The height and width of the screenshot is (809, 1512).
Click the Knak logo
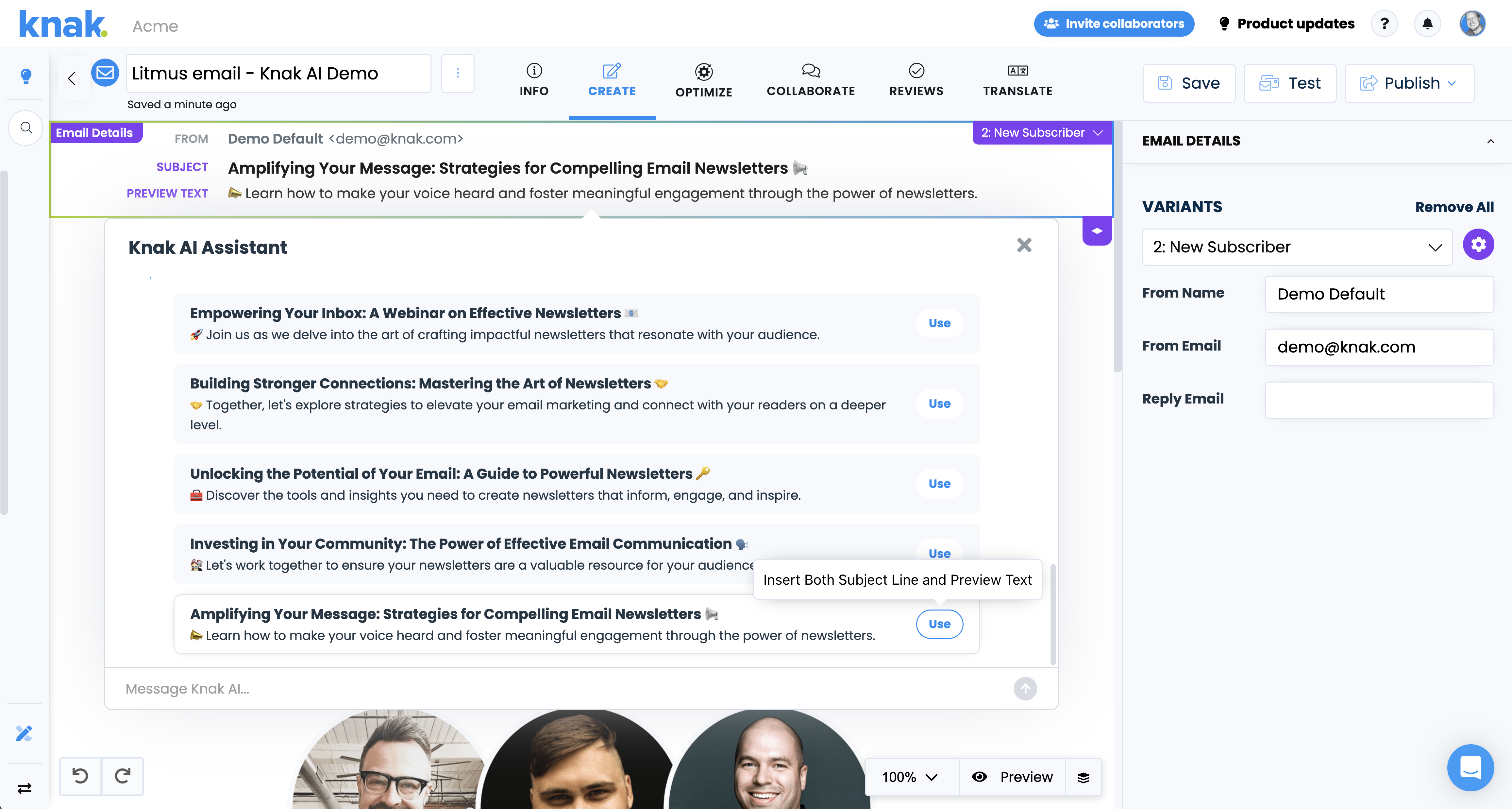pyautogui.click(x=63, y=24)
